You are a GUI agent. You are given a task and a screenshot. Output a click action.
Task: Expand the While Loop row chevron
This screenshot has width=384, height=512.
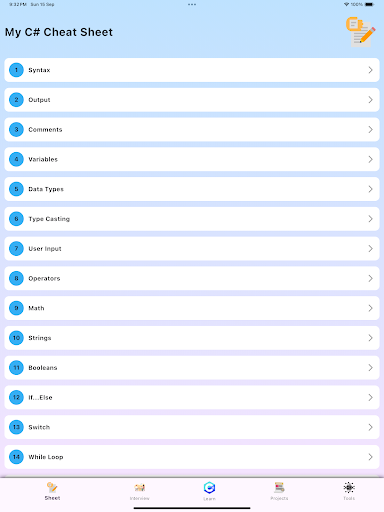pos(370,457)
